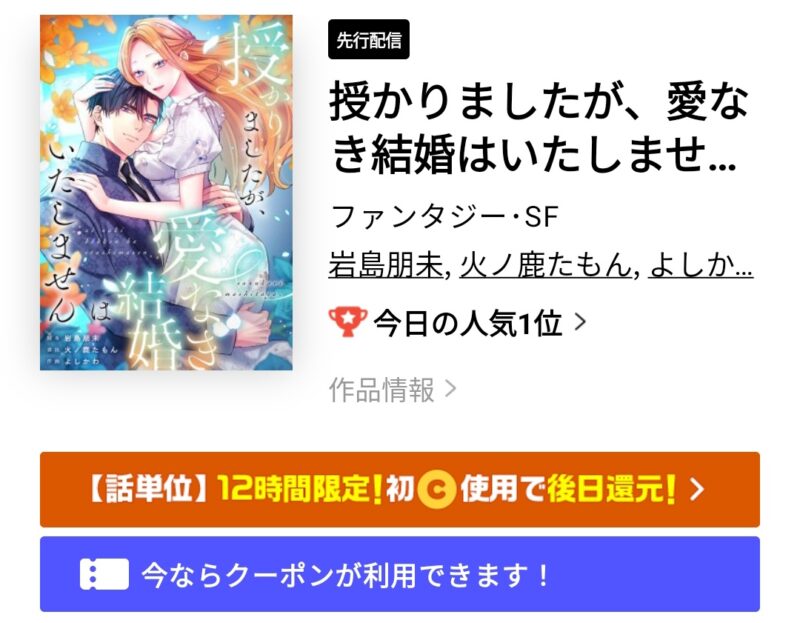Tap the red trophy ranking icon
The width and height of the screenshot is (800, 623).
[347, 322]
